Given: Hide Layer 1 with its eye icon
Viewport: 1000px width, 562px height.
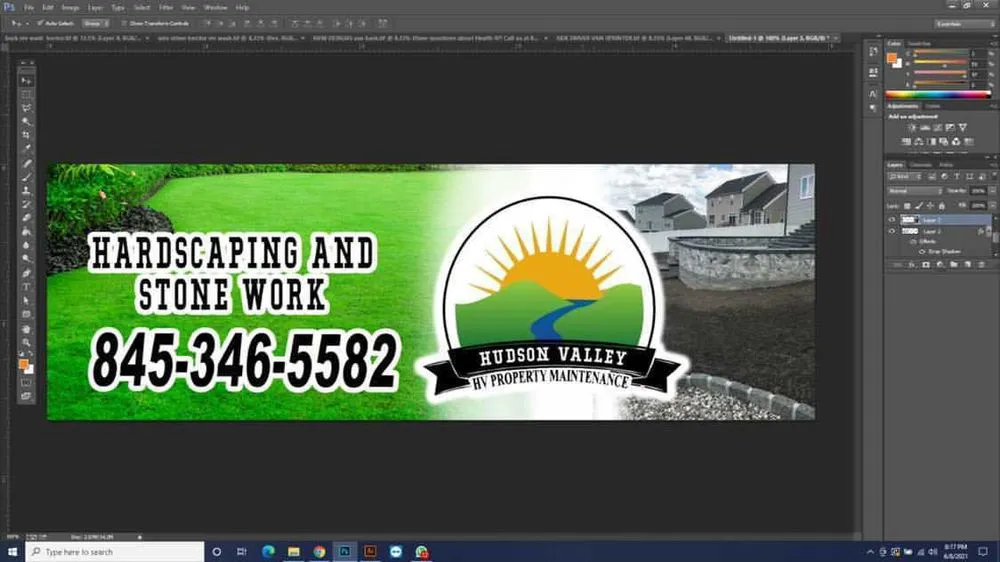Looking at the screenshot, I should (x=892, y=219).
